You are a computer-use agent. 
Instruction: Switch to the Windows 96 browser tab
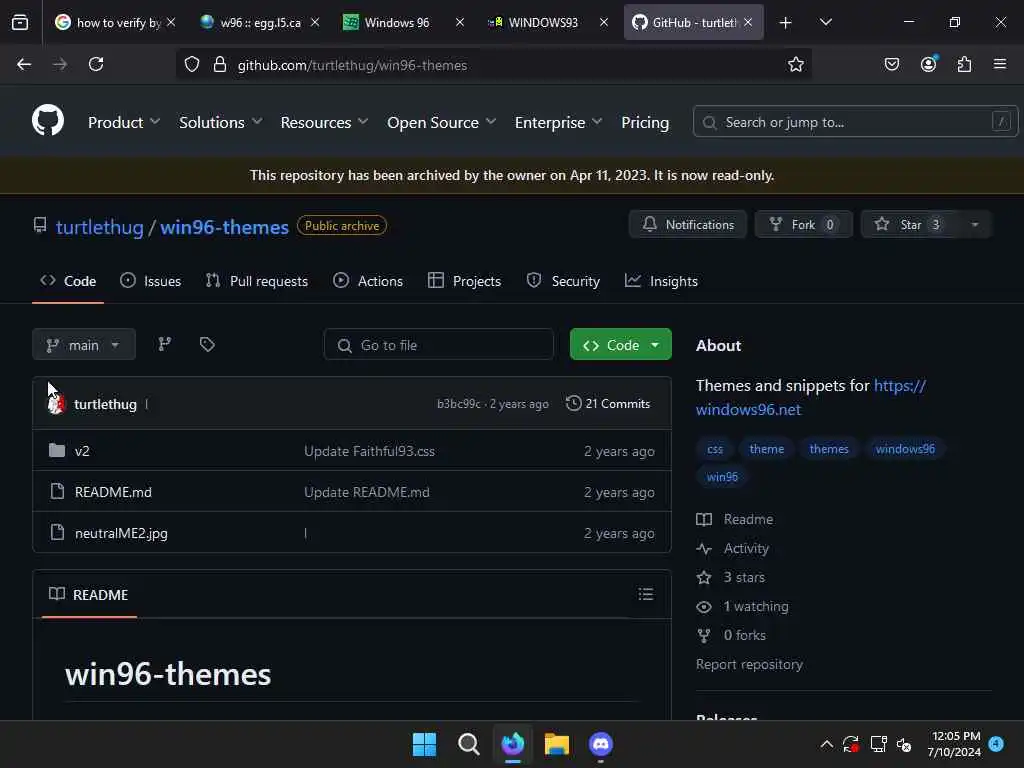coord(396,22)
